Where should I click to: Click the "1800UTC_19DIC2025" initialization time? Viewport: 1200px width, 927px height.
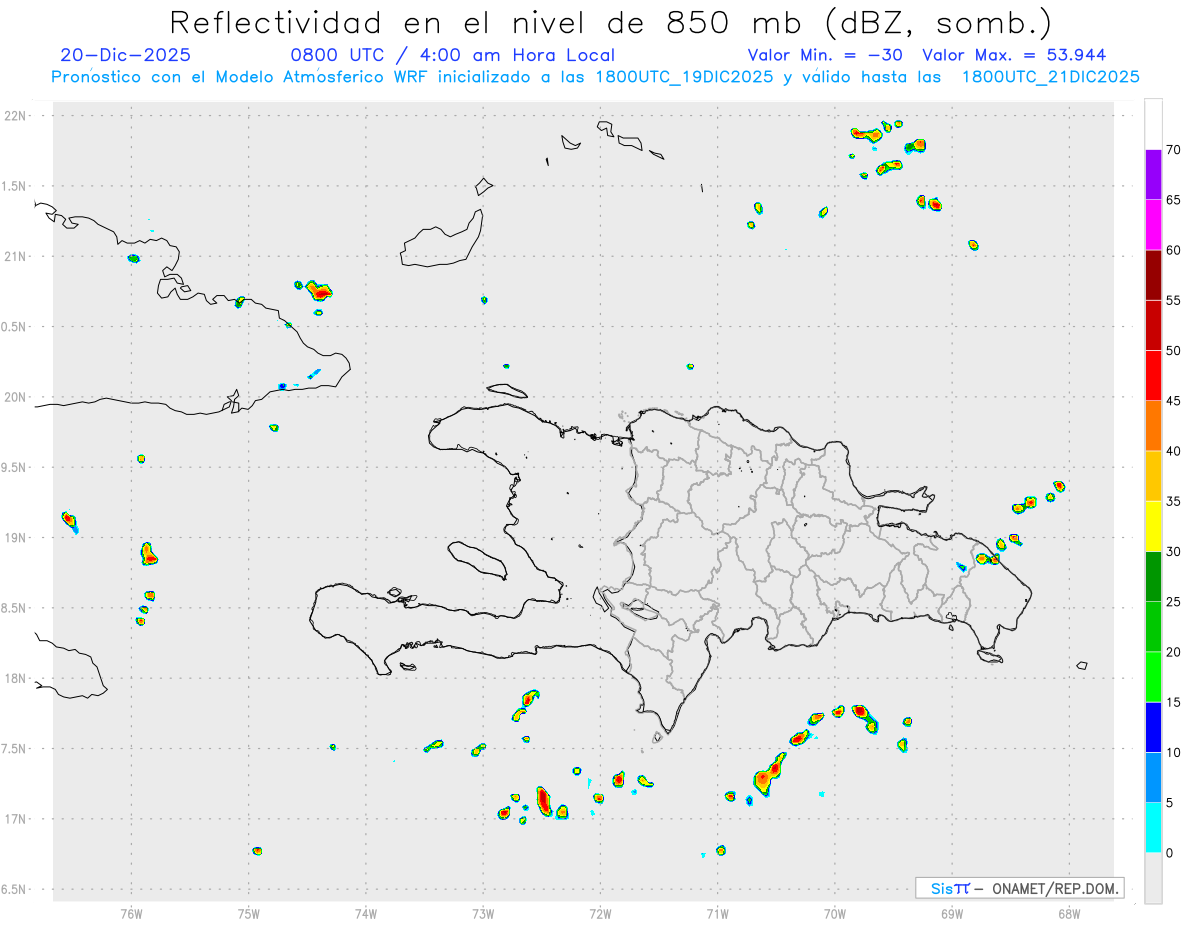(x=680, y=77)
